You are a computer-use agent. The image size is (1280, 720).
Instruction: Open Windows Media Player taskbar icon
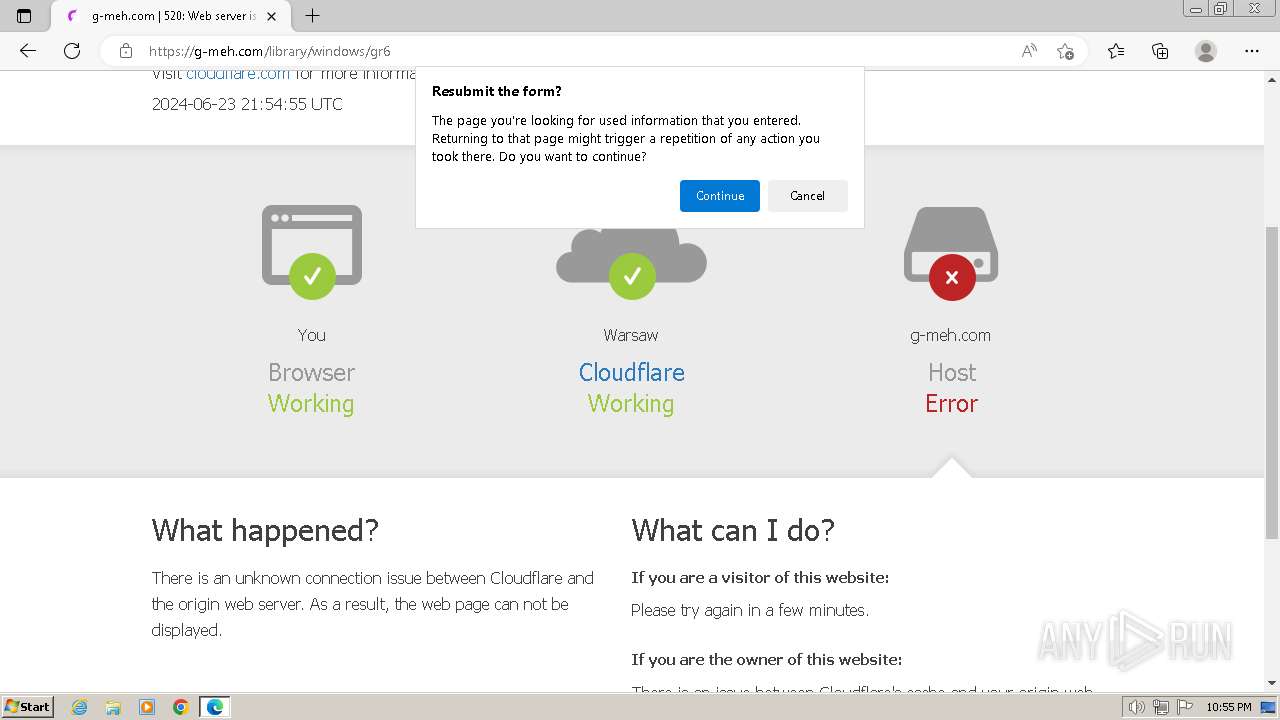(x=147, y=707)
